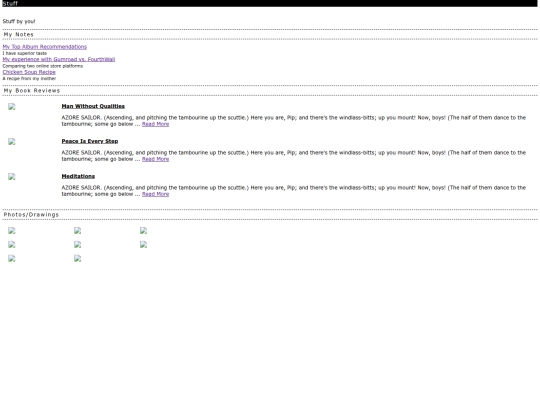Open the Peace Is Every Step review title
This screenshot has width=540, height=405.
click(90, 141)
